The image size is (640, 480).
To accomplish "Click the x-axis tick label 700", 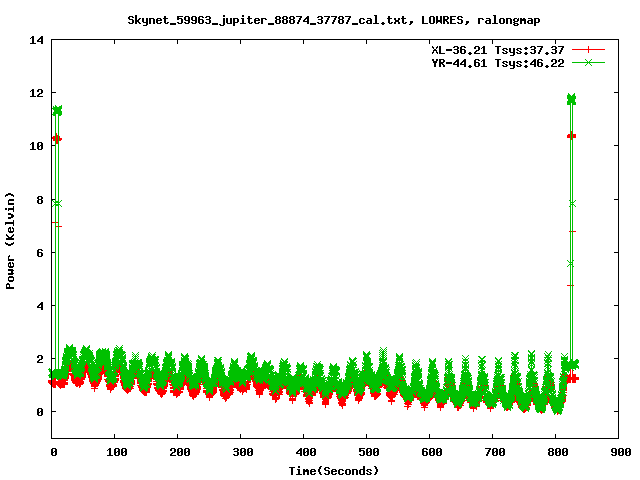I will pyautogui.click(x=495, y=452).
